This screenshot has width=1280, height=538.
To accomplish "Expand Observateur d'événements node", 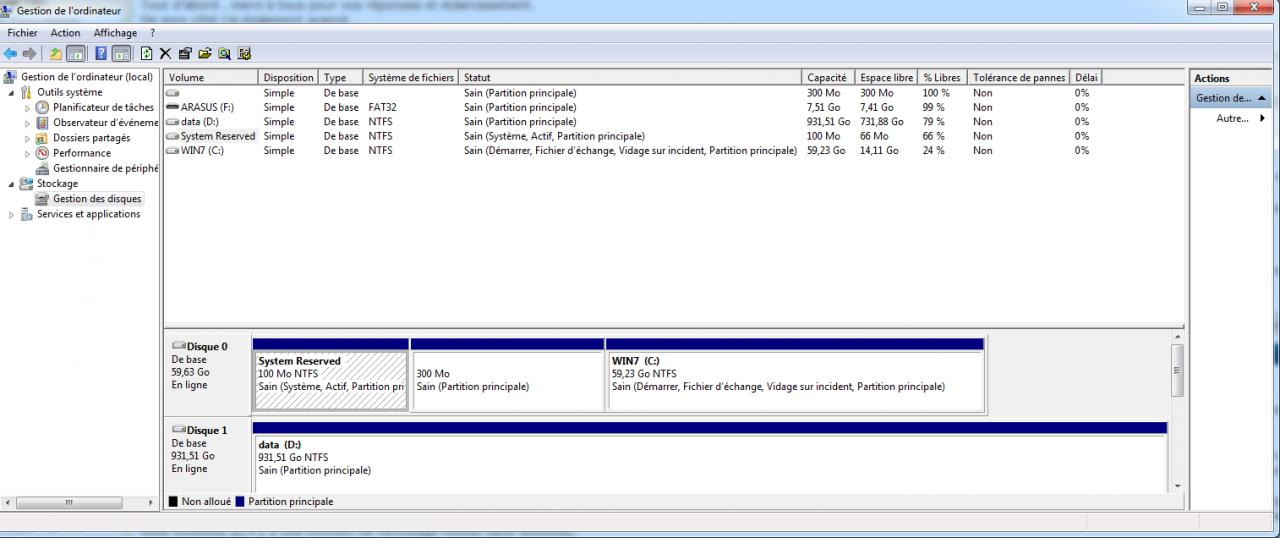I will (28, 122).
